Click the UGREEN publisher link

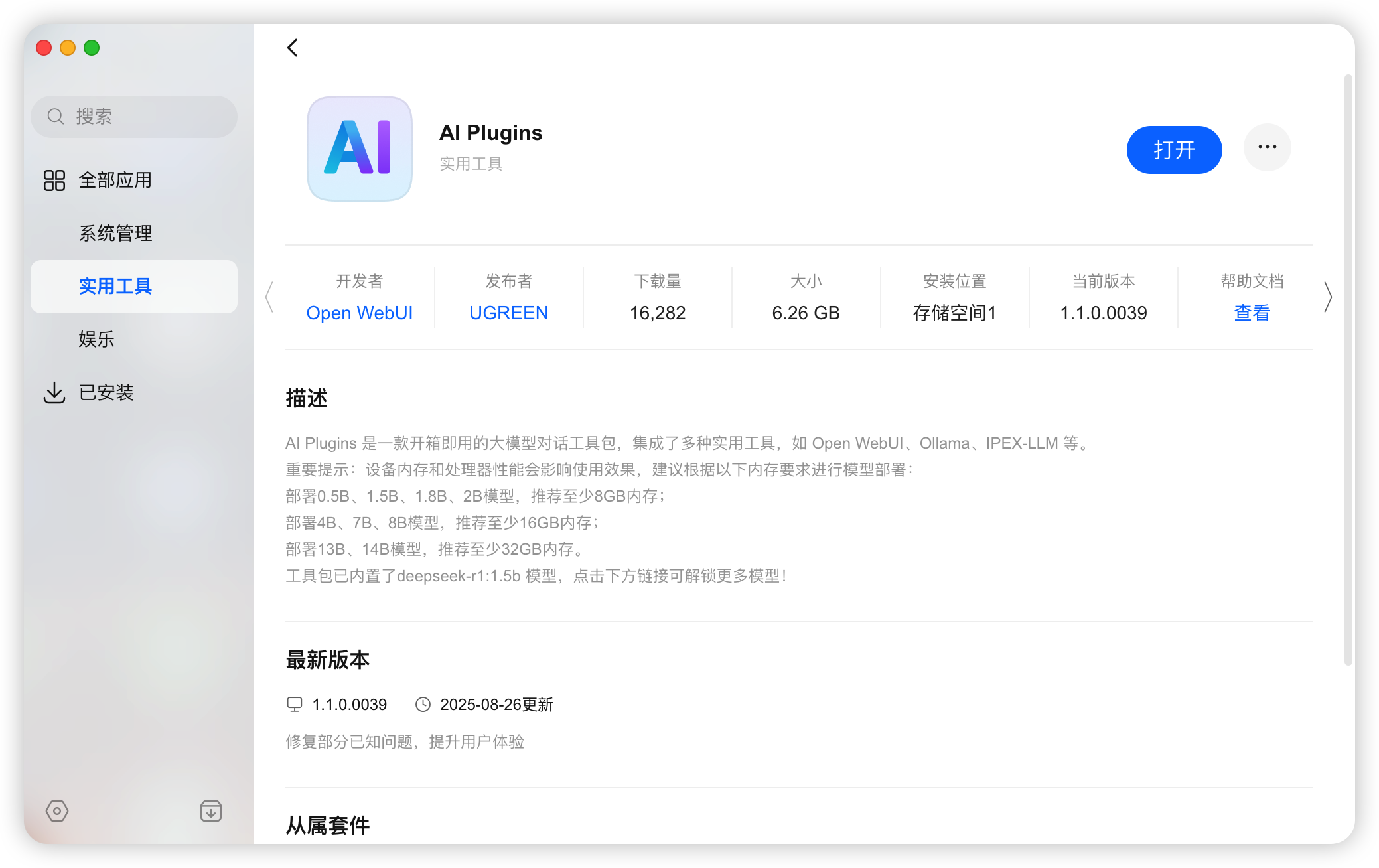pyautogui.click(x=508, y=313)
